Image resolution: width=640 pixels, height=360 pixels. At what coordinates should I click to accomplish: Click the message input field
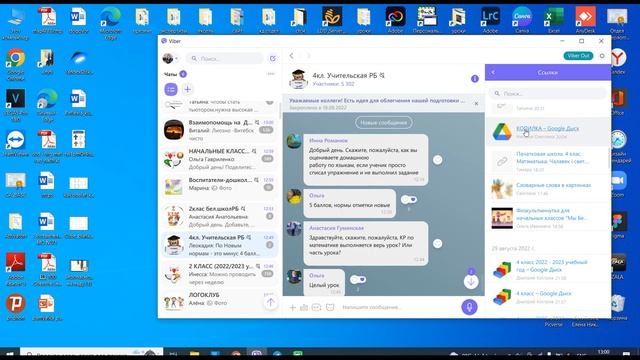(x=398, y=307)
